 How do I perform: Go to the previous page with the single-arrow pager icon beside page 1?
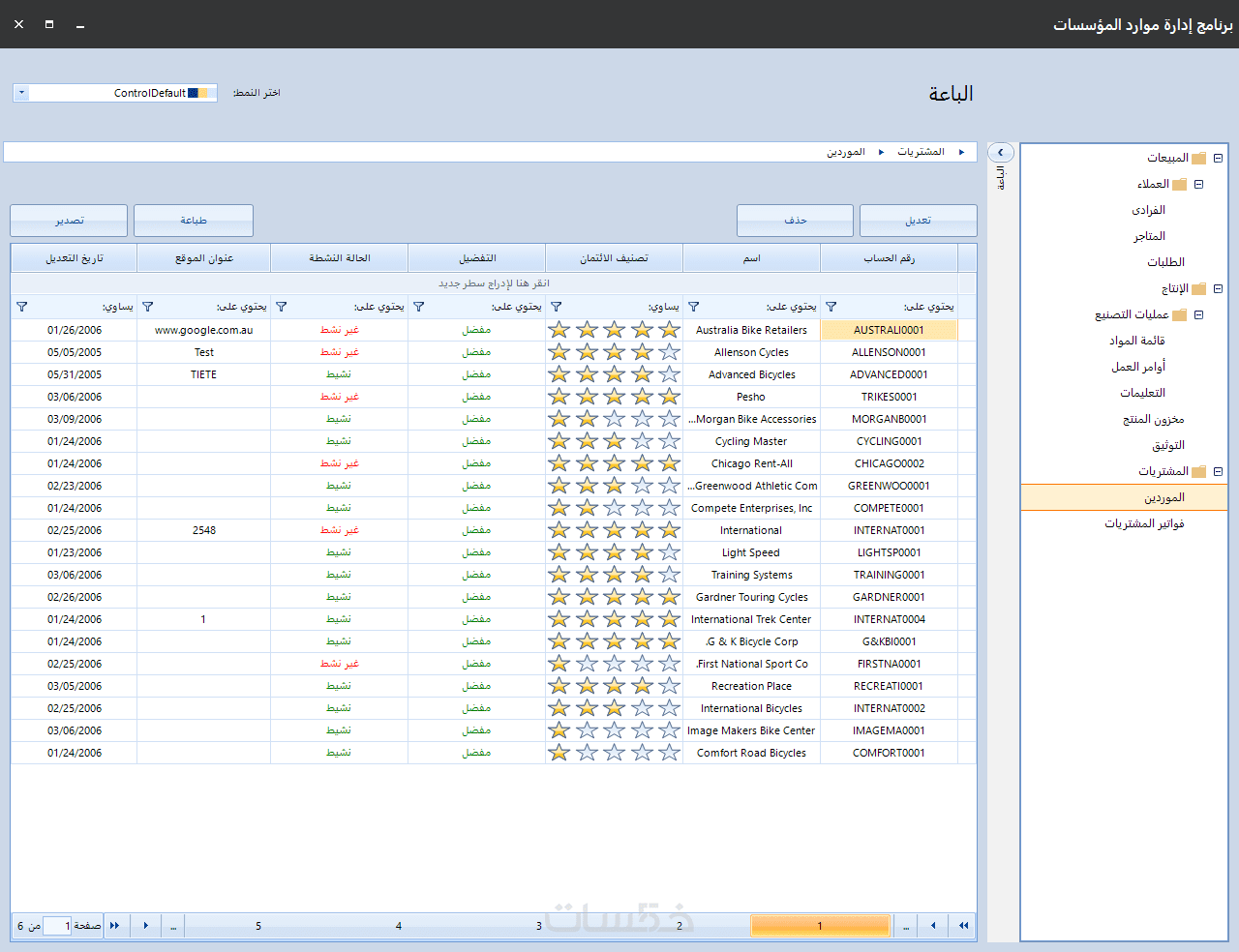933,926
